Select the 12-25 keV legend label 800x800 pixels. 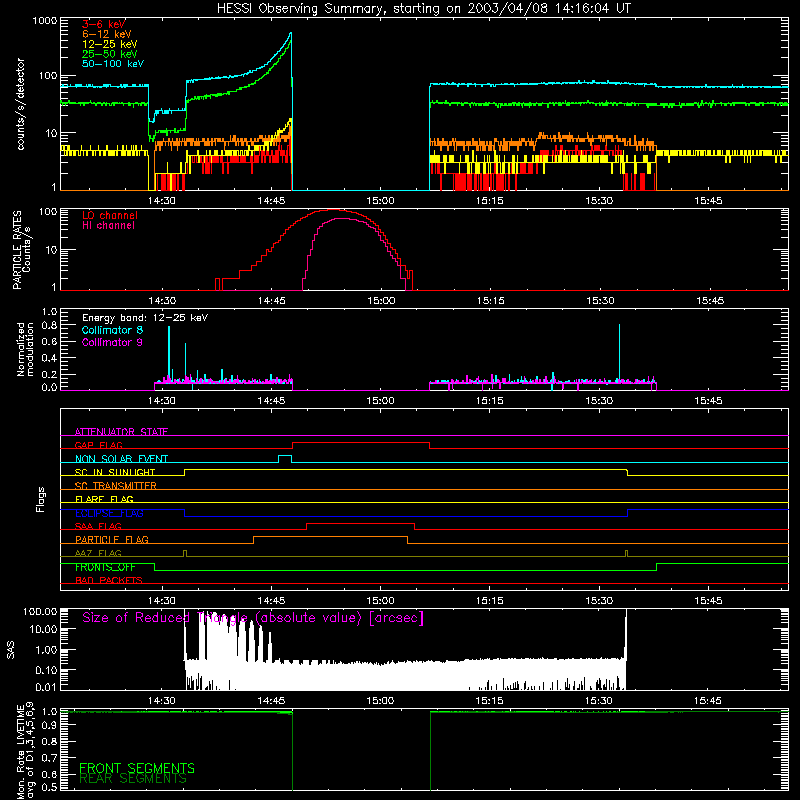click(110, 44)
